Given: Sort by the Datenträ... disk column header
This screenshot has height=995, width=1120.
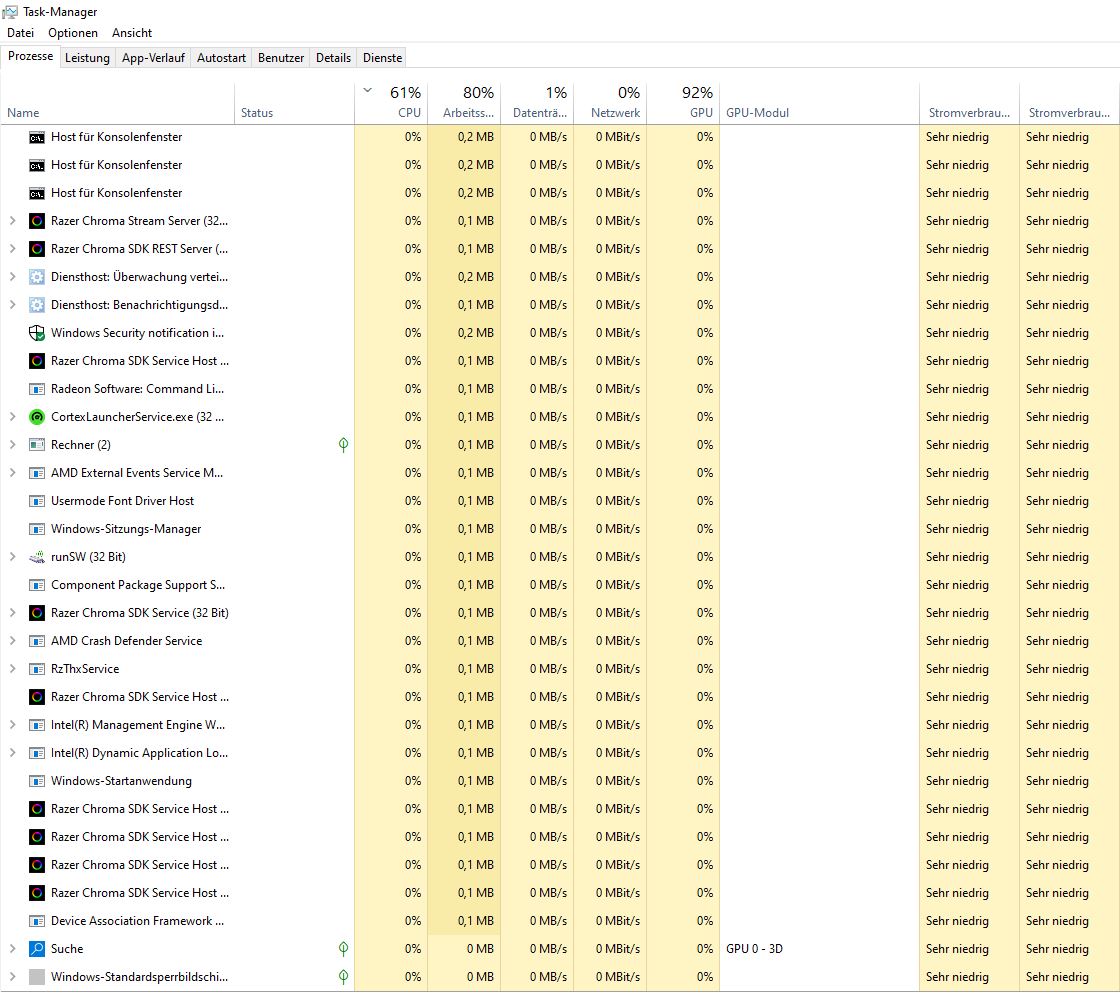Looking at the screenshot, I should click(537, 104).
